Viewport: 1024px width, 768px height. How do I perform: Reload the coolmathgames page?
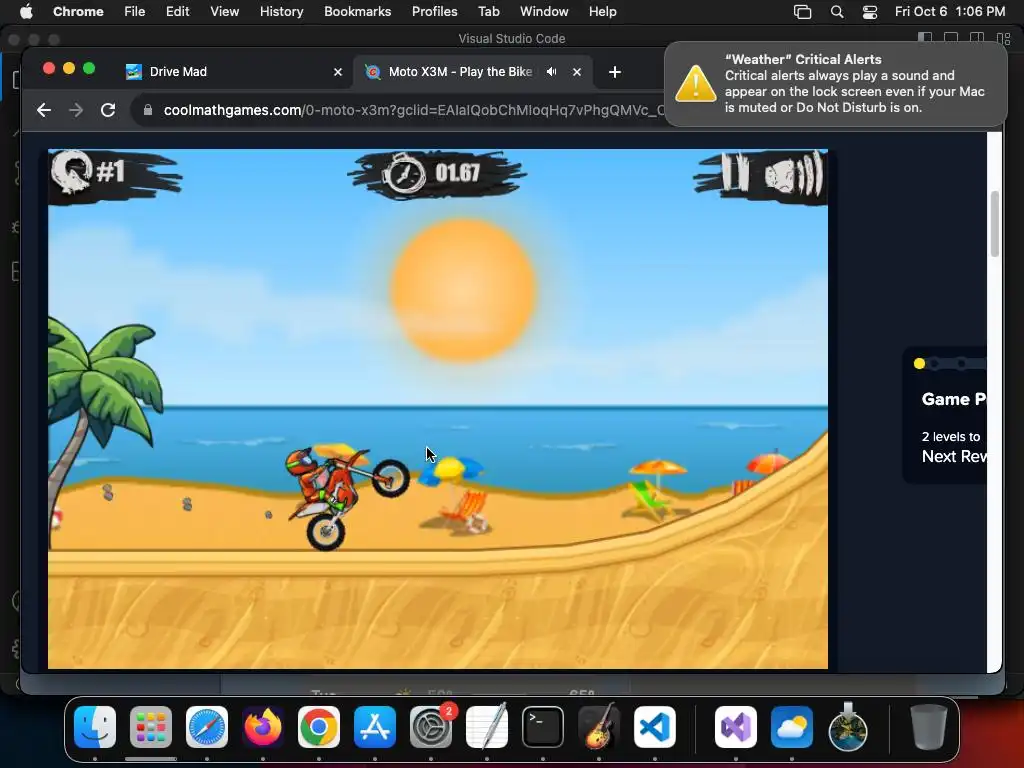click(x=108, y=110)
